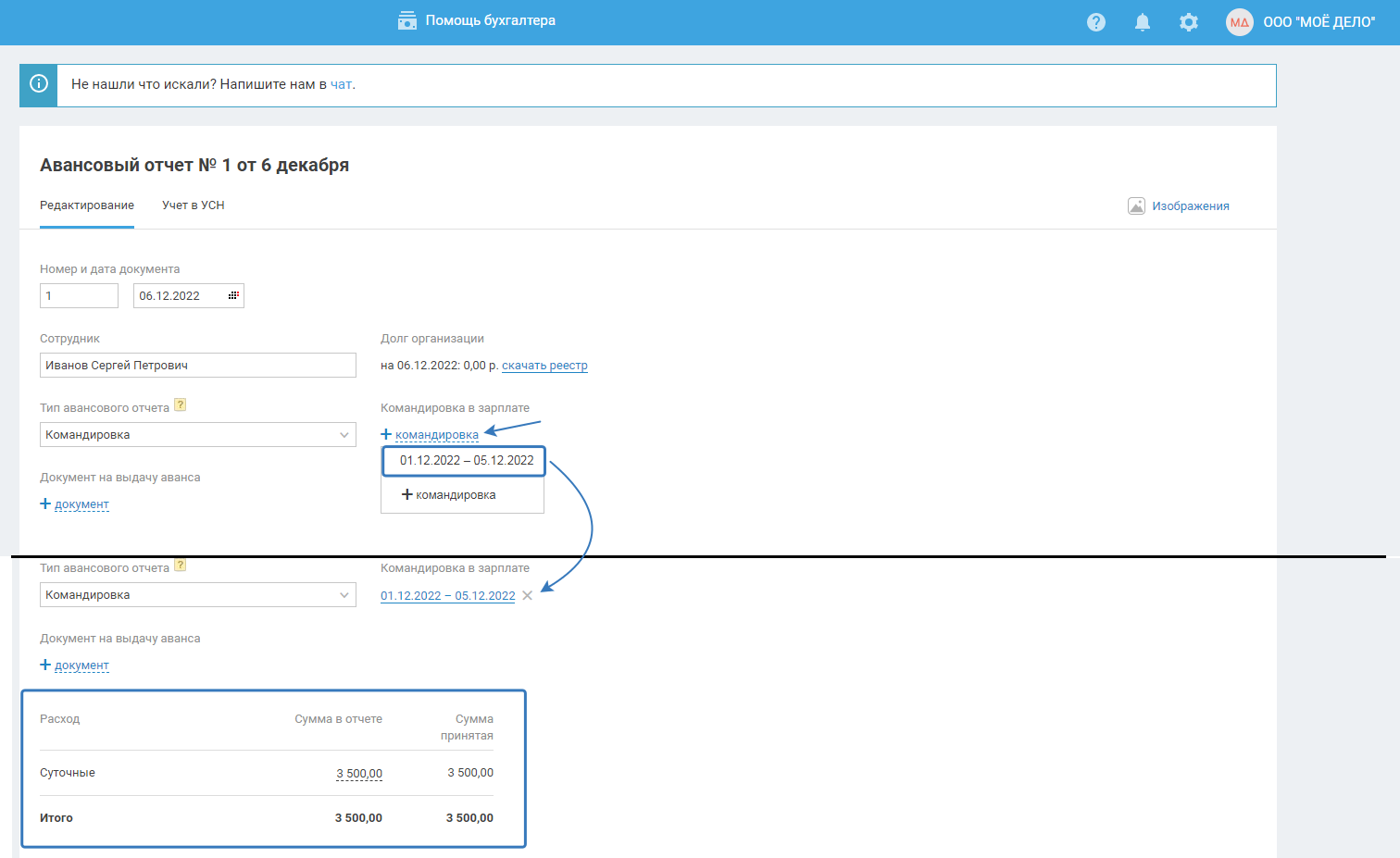Open the чат link in the banner
Screen dimensions: 1400x858
click(x=341, y=84)
